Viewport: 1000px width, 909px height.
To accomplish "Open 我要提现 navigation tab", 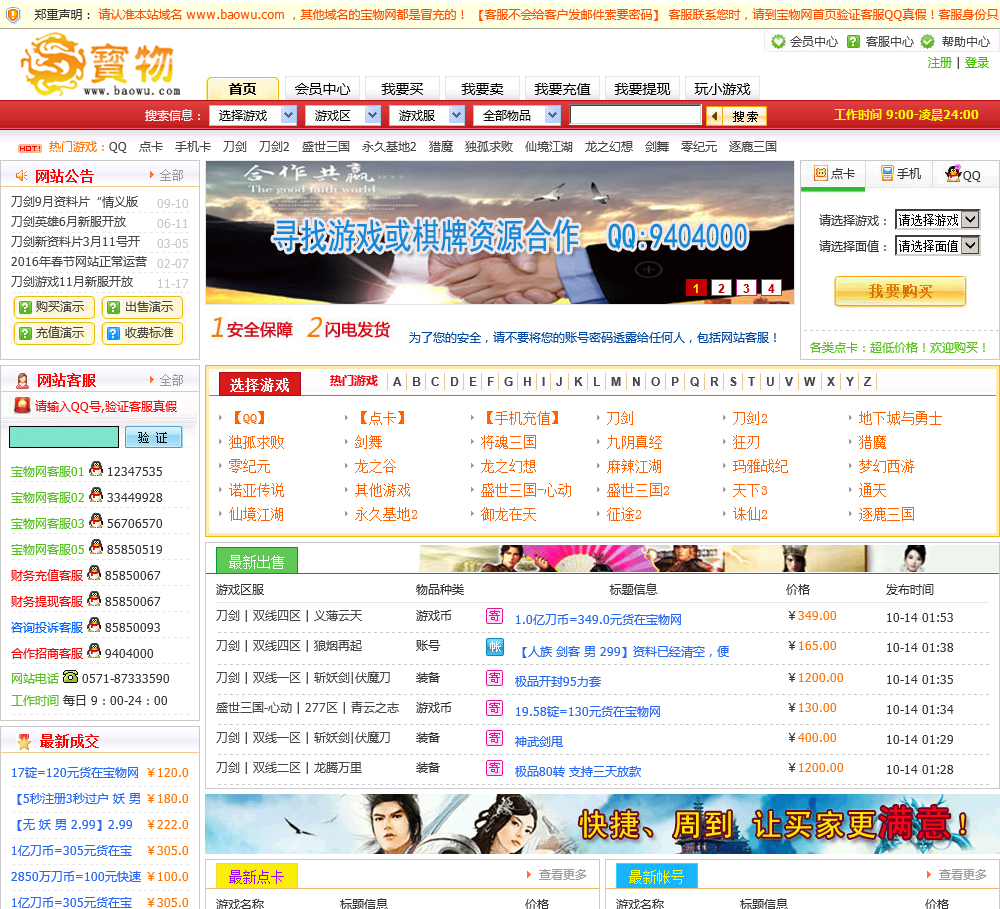I will point(642,89).
